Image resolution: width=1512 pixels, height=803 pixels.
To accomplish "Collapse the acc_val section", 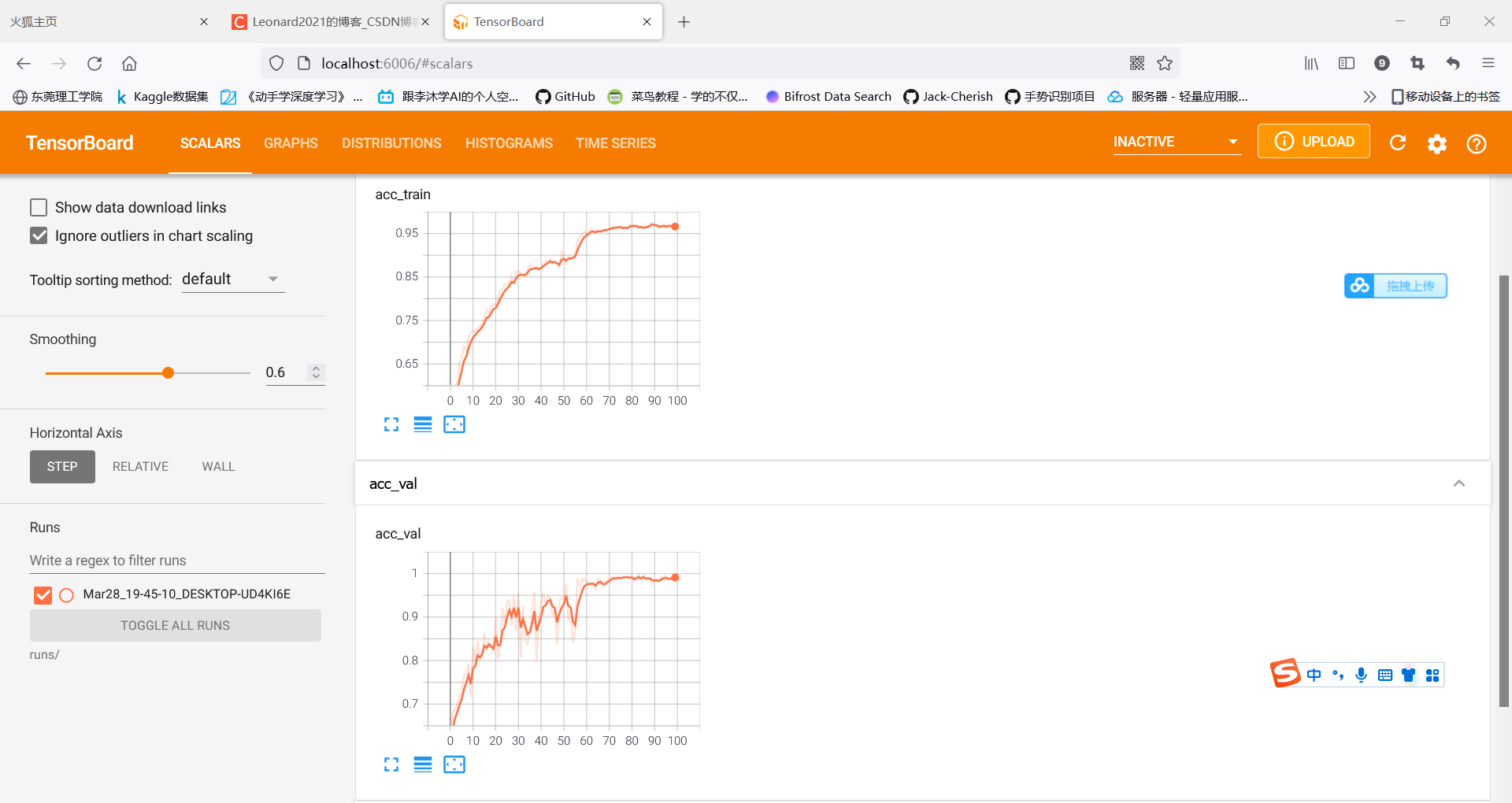I will point(1460,483).
